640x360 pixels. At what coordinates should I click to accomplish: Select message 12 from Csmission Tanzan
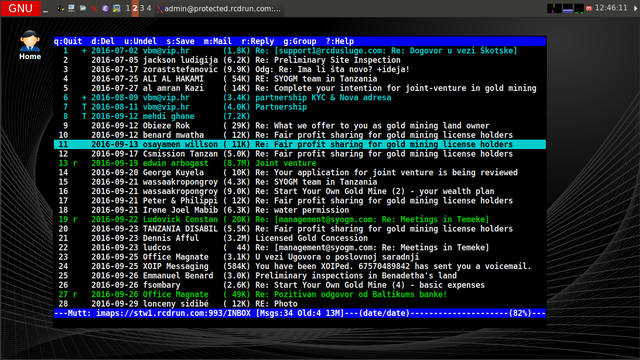click(x=300, y=154)
